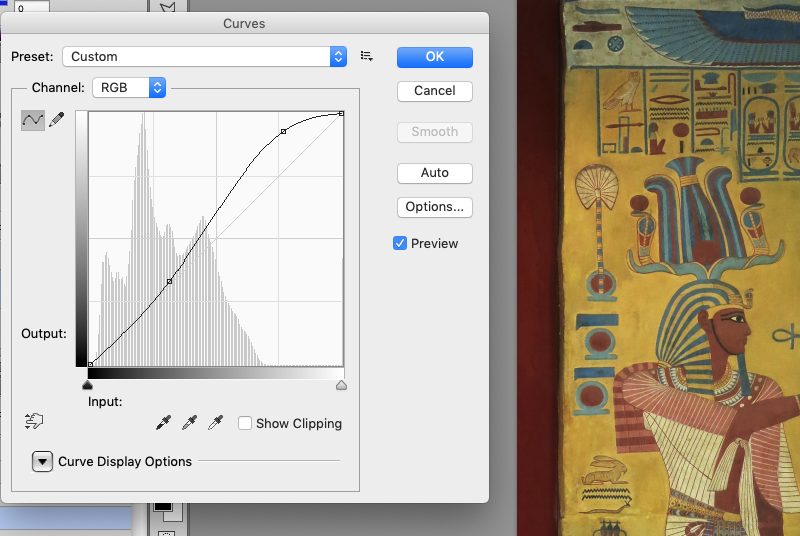
Task: Select the upper highlight curve control point
Action: click(284, 132)
